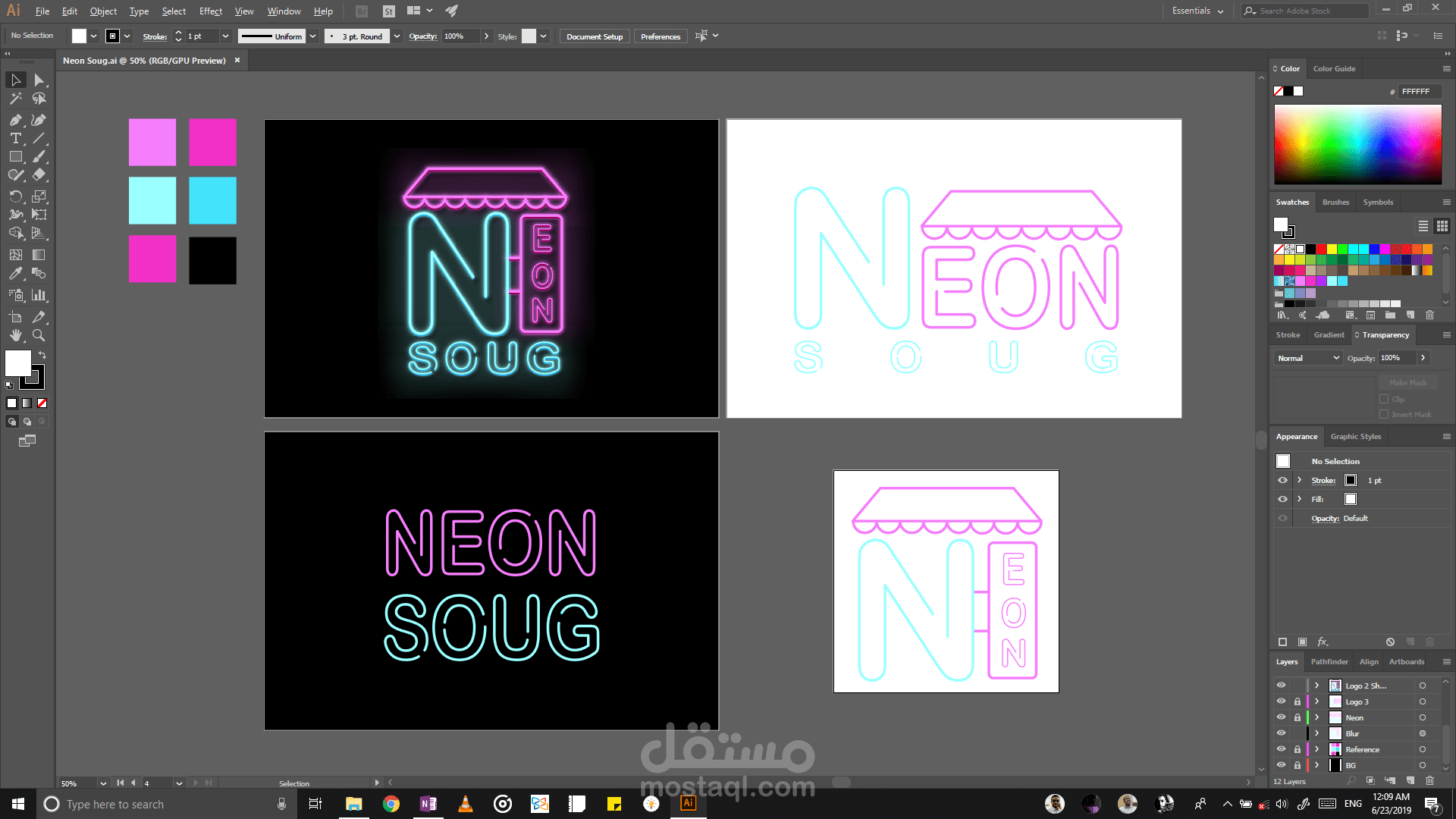The width and height of the screenshot is (1456, 819).
Task: Select the Pen tool
Action: pos(15,120)
